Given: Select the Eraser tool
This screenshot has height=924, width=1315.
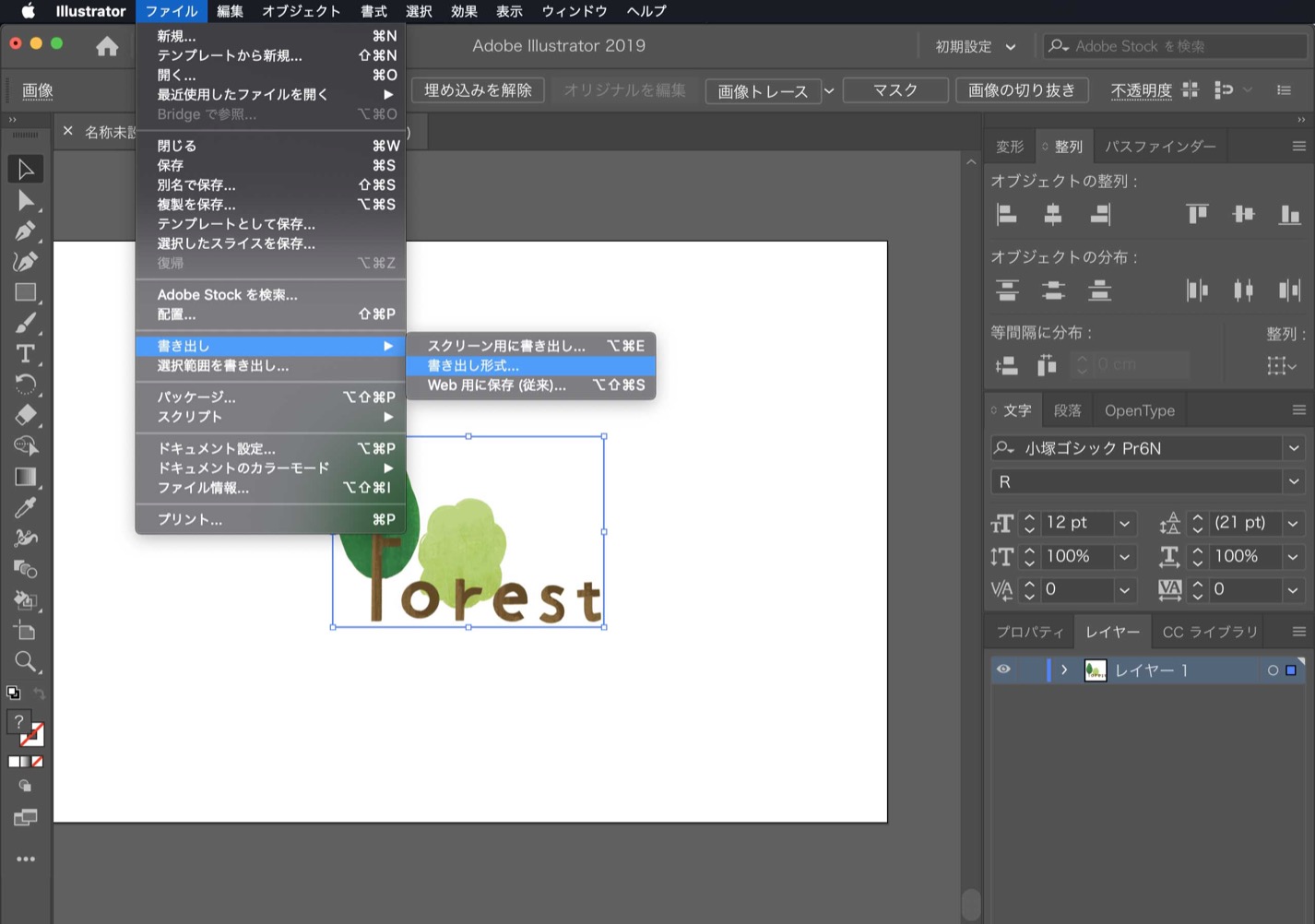Looking at the screenshot, I should pyautogui.click(x=25, y=415).
